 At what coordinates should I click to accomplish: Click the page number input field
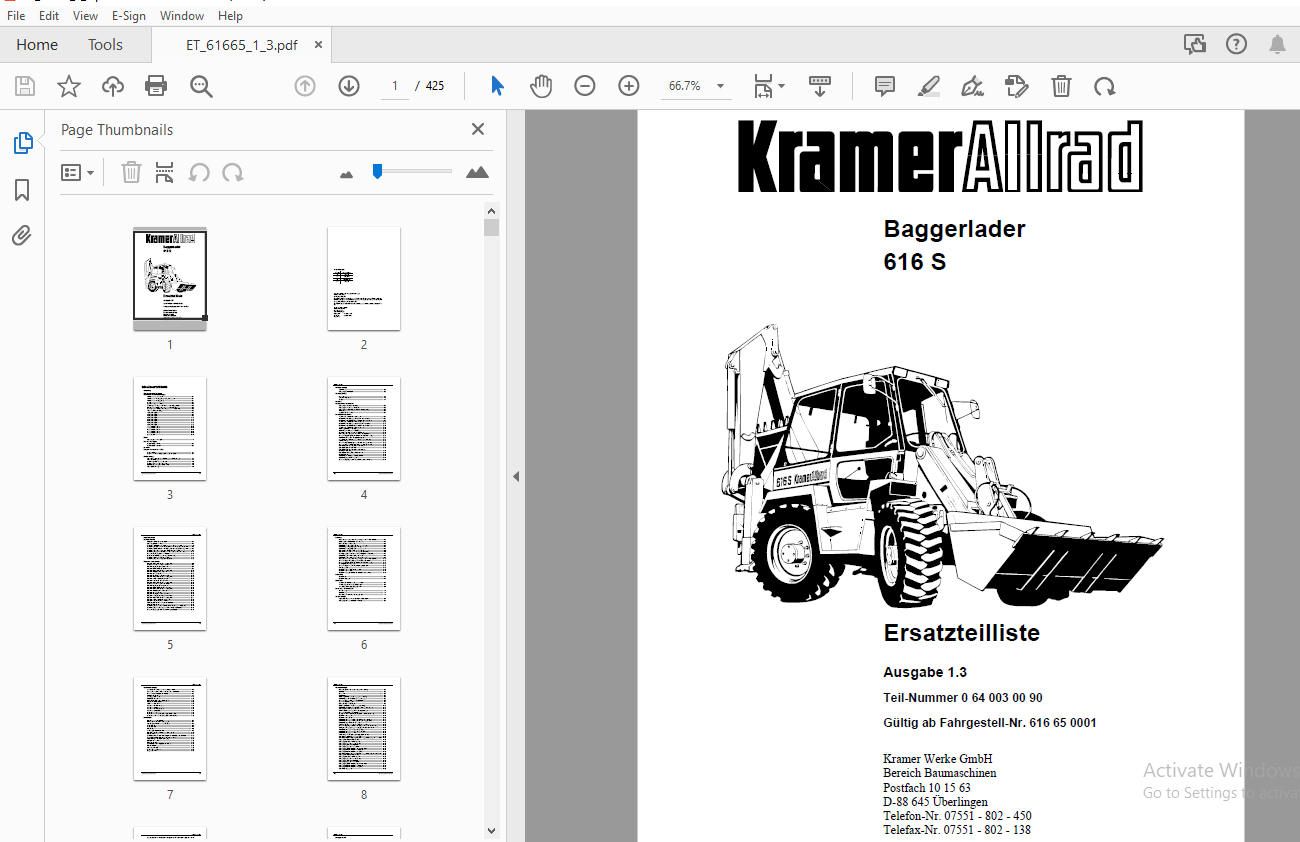395,86
